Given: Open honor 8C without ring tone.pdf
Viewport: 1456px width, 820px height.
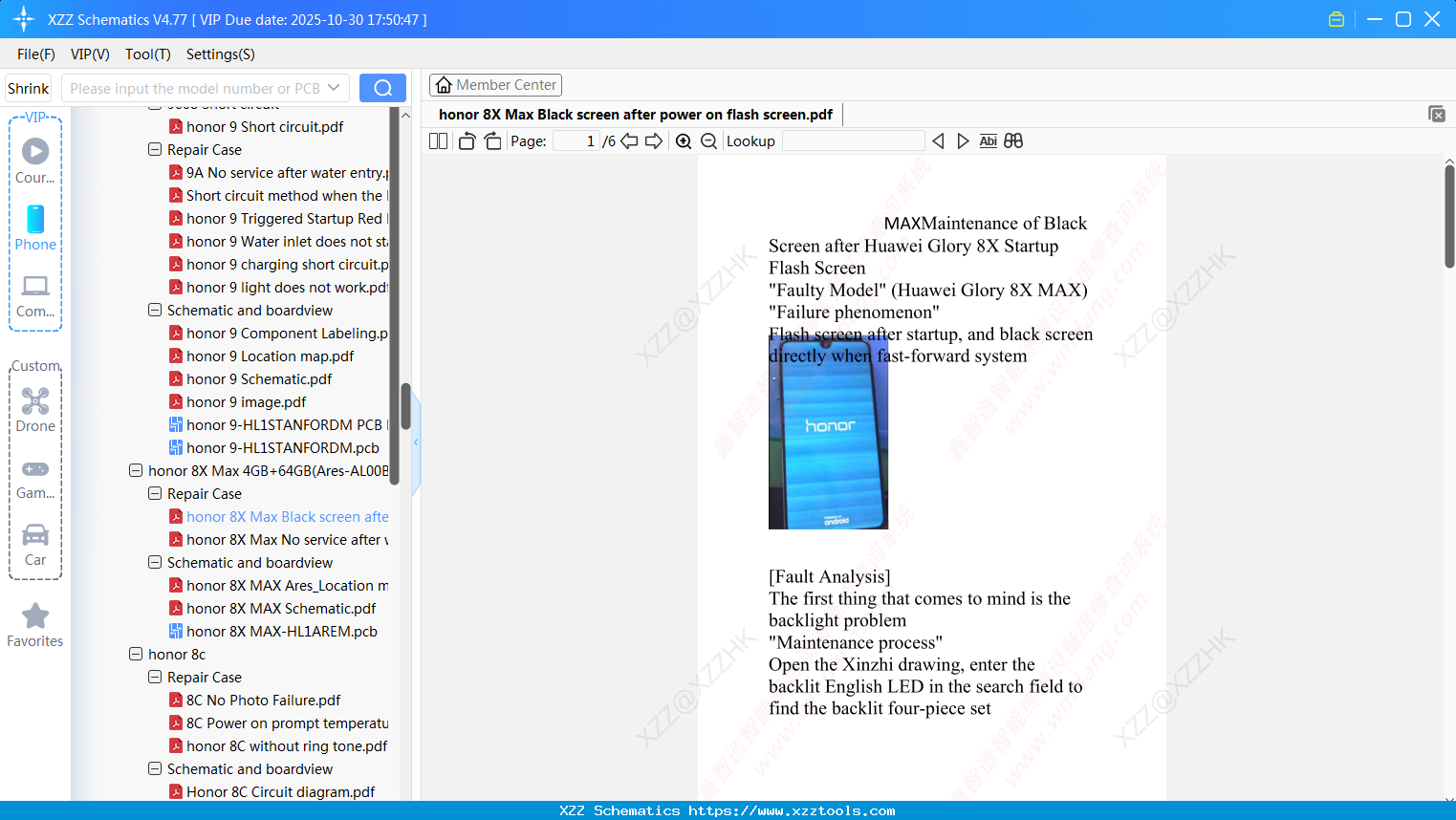Looking at the screenshot, I should (278, 745).
